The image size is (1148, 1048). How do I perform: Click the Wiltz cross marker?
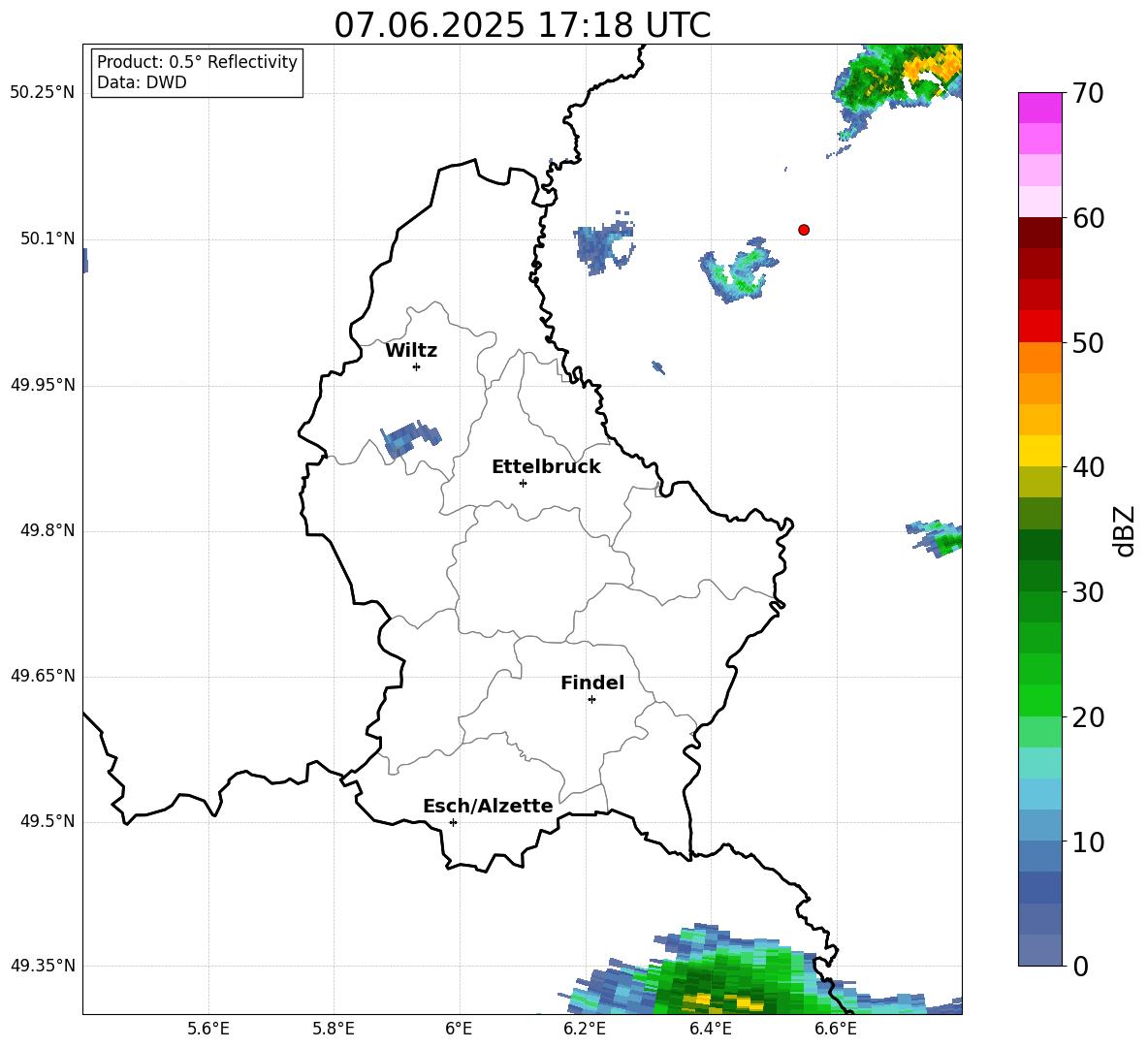417,366
